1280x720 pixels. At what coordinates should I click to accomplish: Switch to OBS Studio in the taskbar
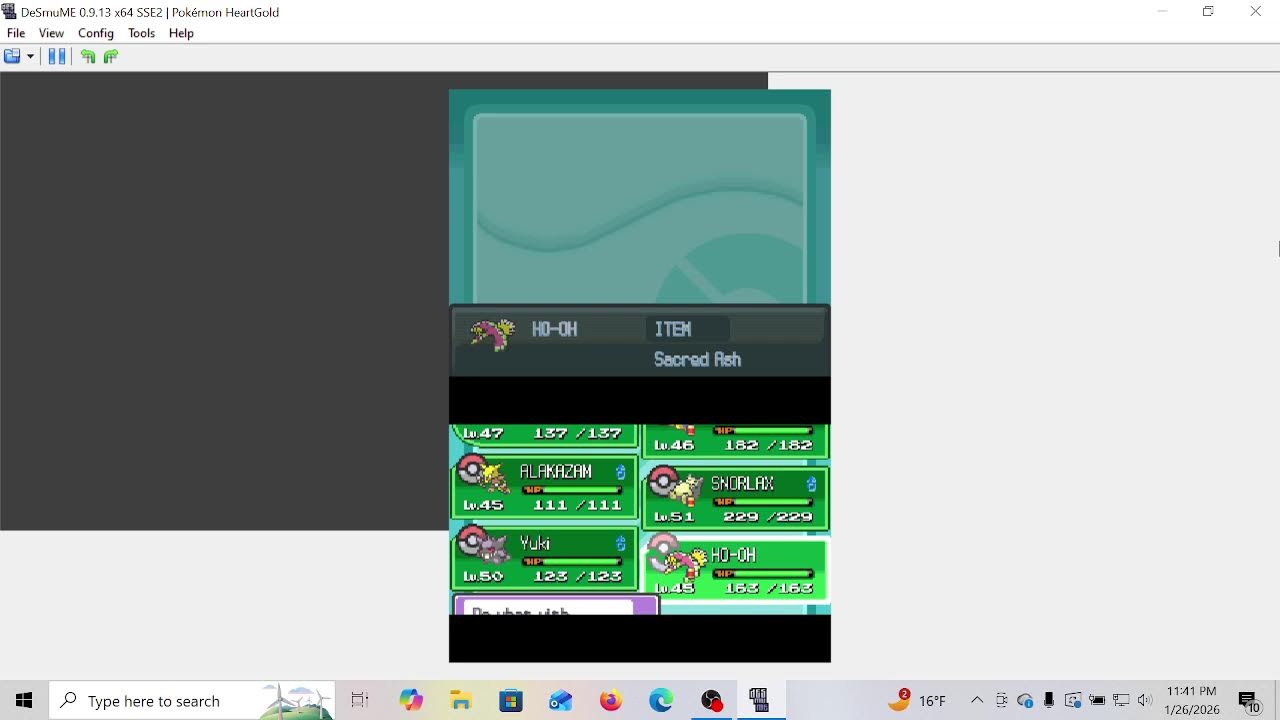tap(711, 701)
